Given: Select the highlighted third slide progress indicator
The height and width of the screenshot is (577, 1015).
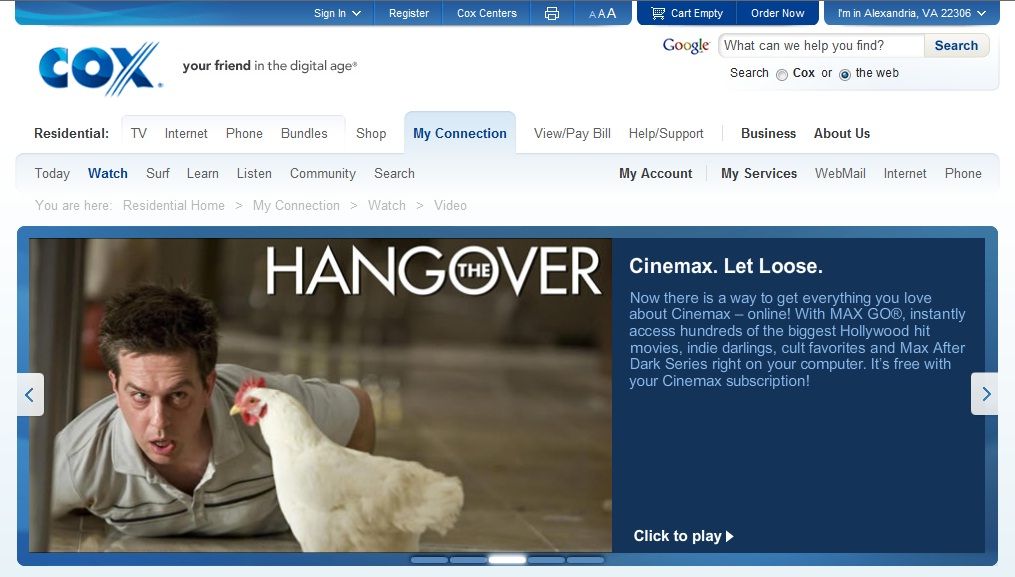Looking at the screenshot, I should coord(507,562).
